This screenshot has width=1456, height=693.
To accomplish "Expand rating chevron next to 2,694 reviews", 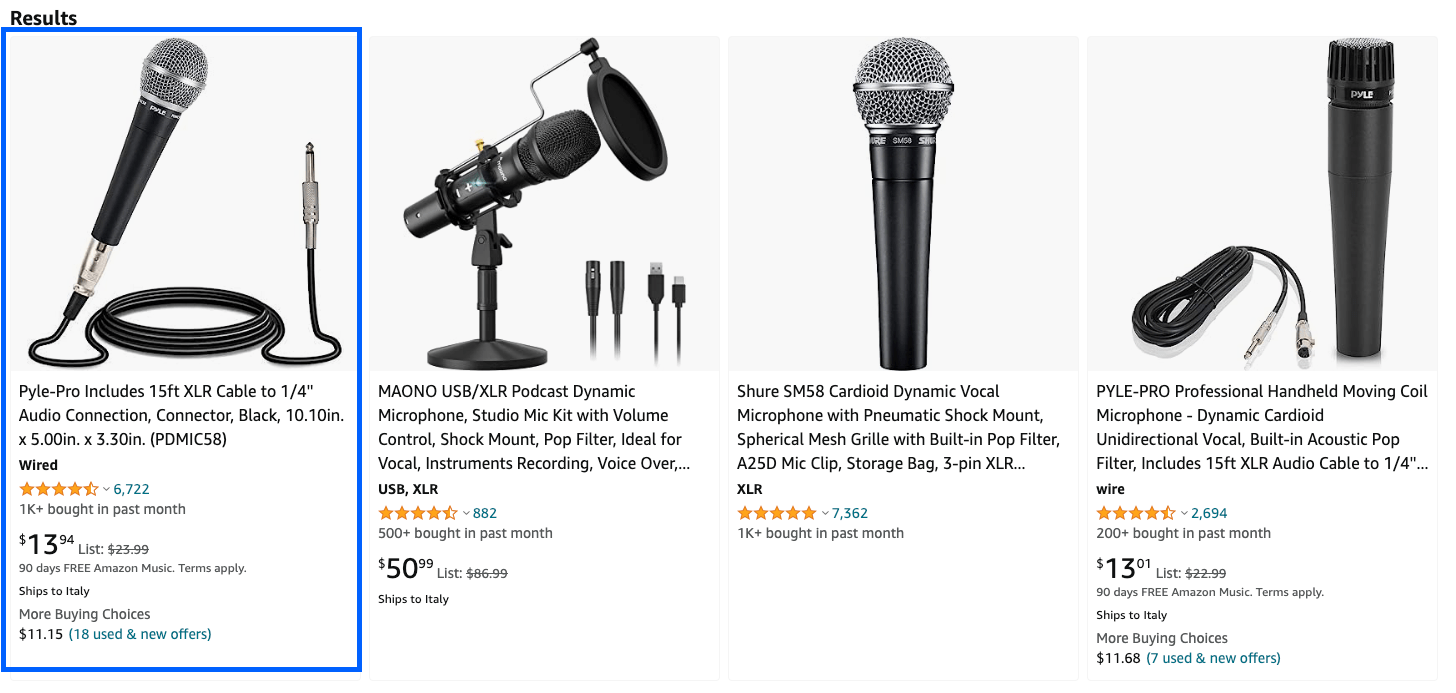I will 1184,514.
